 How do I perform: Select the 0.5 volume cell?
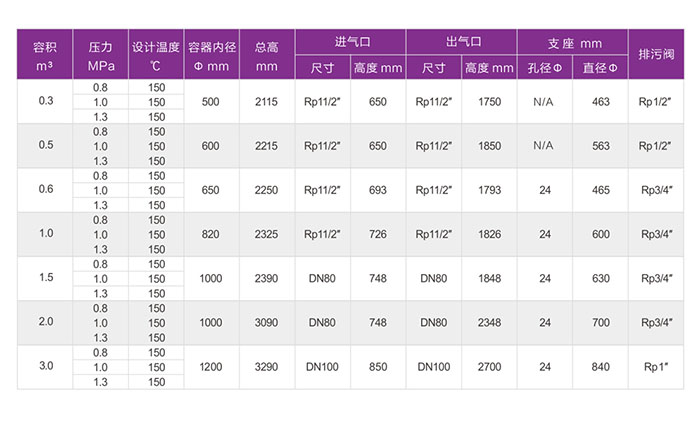(46, 145)
